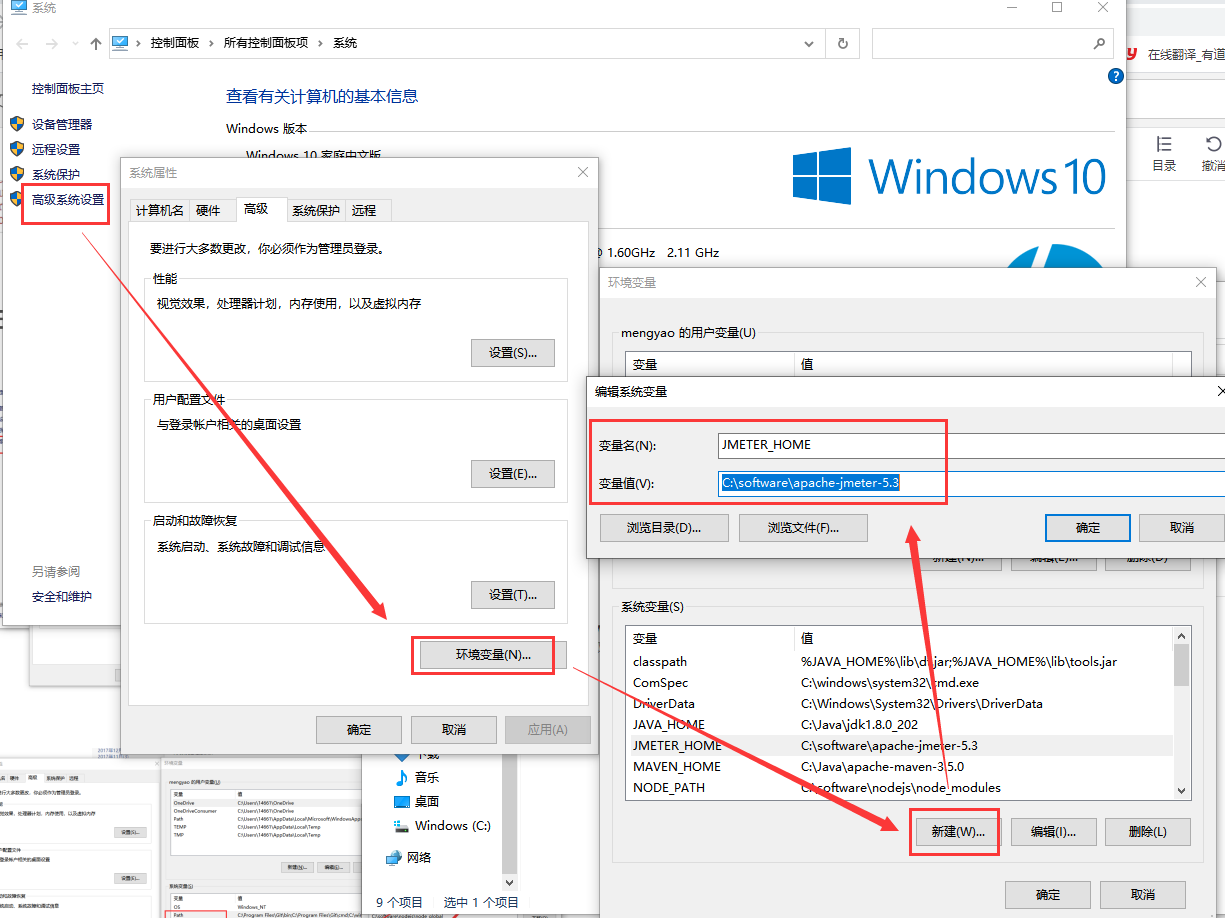
Task: Confirm 编辑系统变量 dialog with 确定
Action: (x=1088, y=528)
